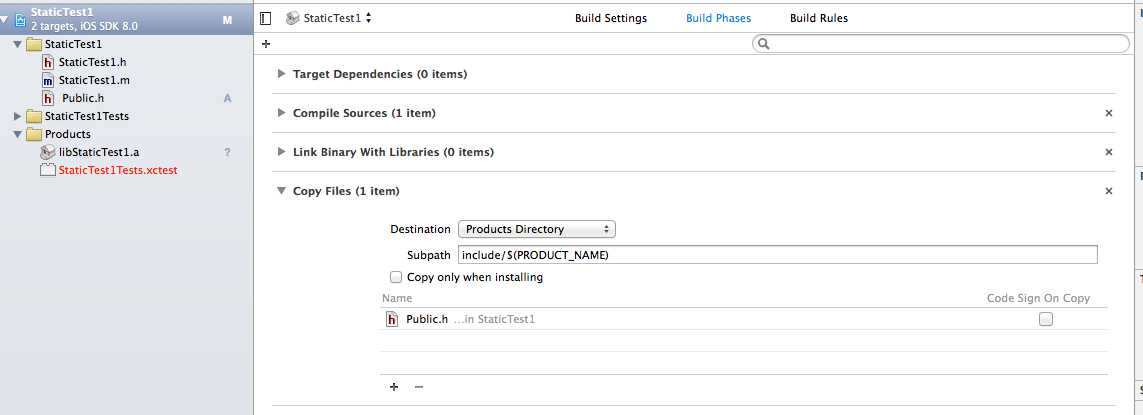1143x415 pixels.
Task: Open the StaticTest1 target selector popup
Action: (x=329, y=18)
